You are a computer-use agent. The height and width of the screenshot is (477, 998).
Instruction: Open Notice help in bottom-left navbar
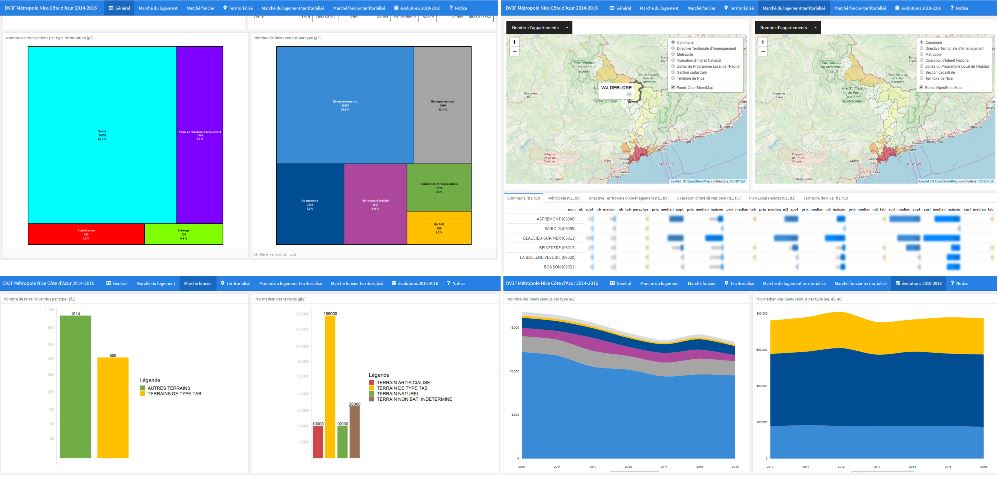point(456,284)
